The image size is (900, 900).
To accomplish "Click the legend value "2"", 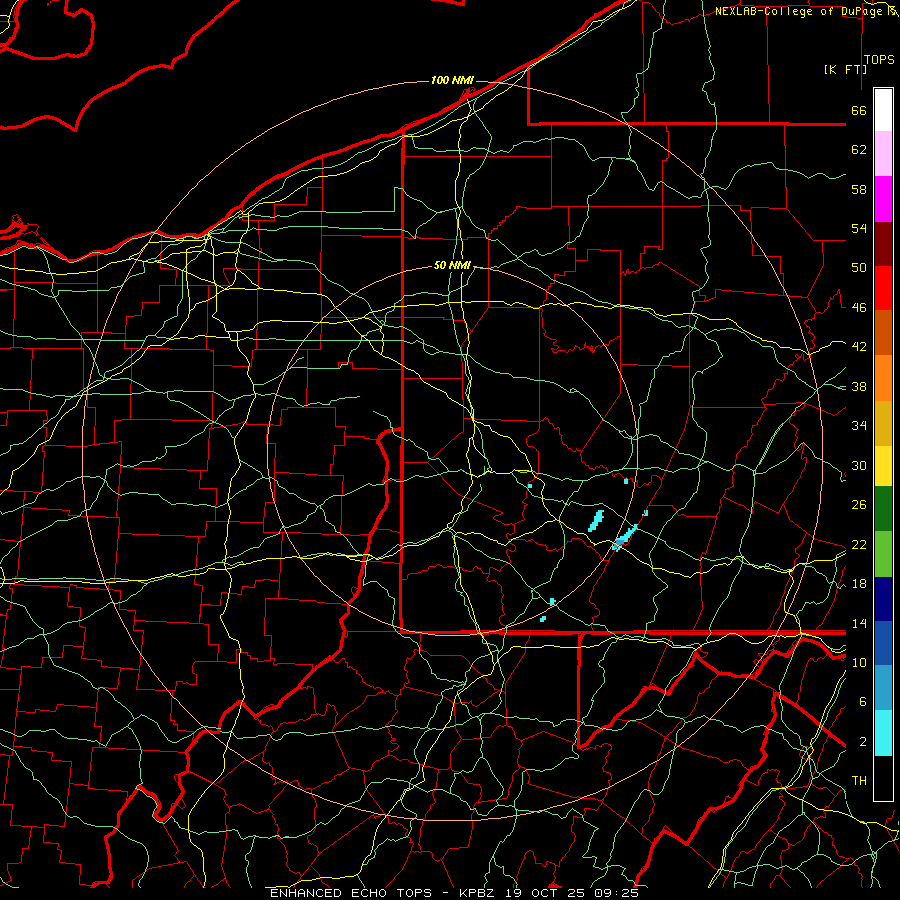I will point(863,742).
